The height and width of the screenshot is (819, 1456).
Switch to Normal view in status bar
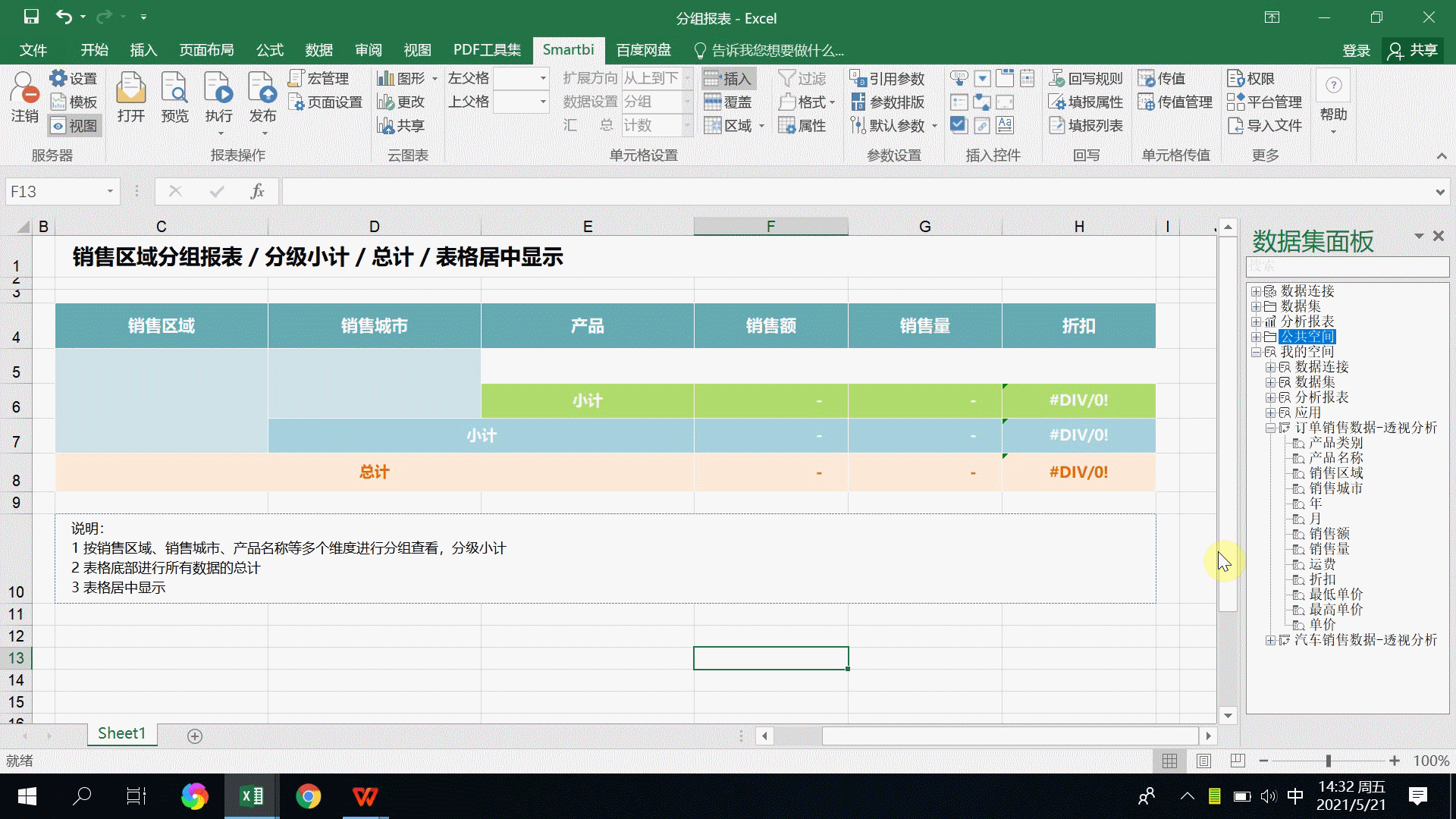pos(1170,761)
